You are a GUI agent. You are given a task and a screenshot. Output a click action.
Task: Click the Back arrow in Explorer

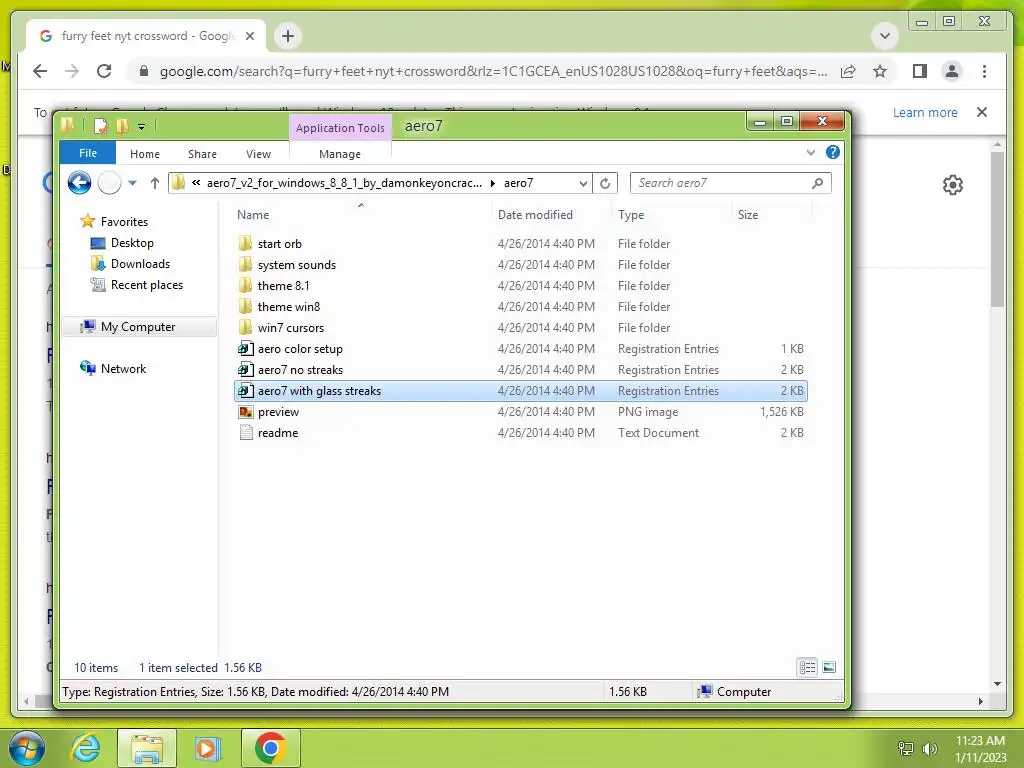79,183
